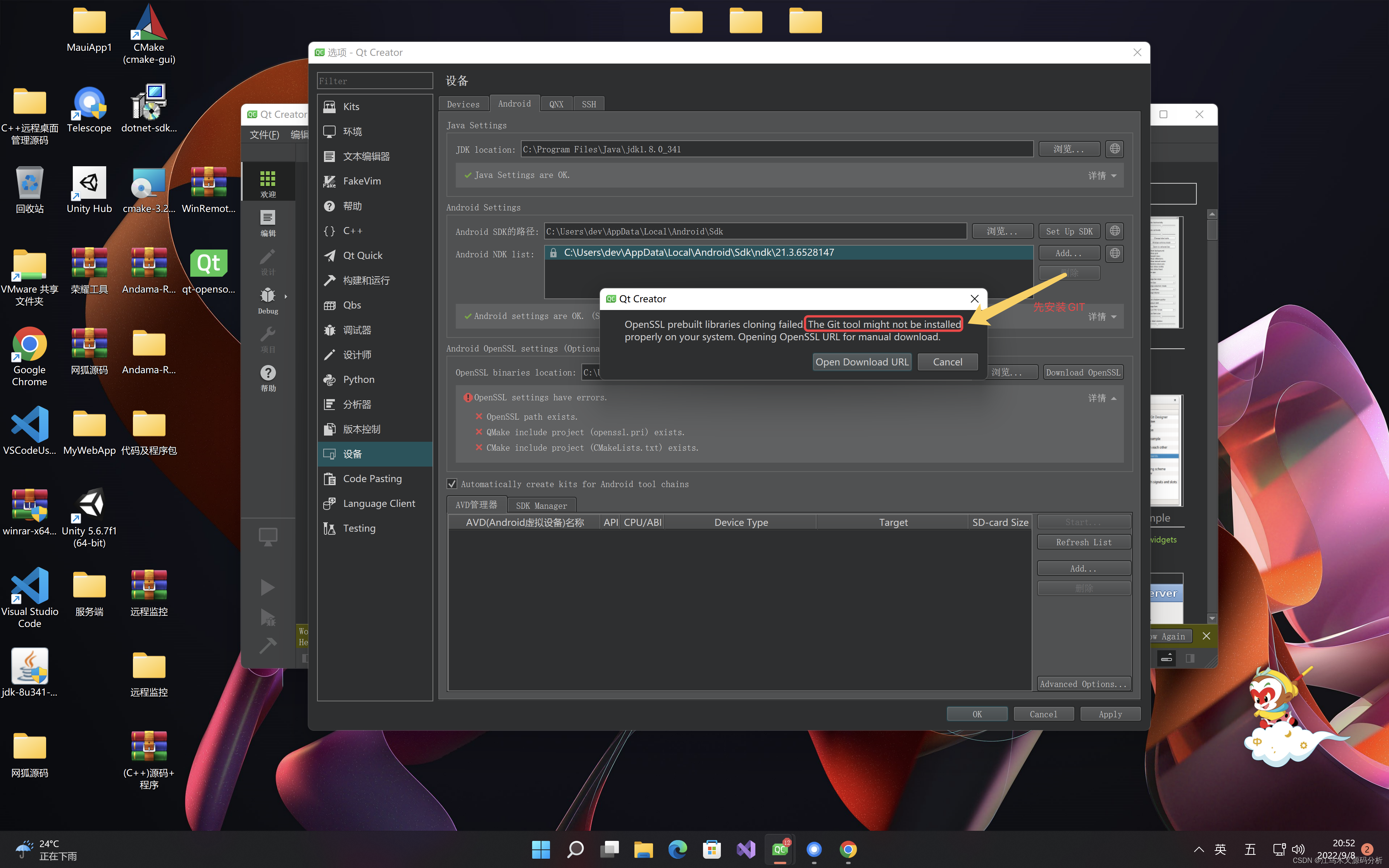Expand Java Settings details (详情) dropdown

tap(1102, 176)
